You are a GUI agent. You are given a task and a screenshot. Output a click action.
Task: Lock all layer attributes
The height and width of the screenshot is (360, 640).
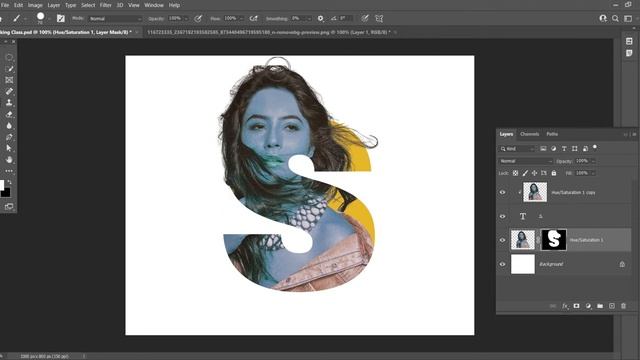click(554, 173)
